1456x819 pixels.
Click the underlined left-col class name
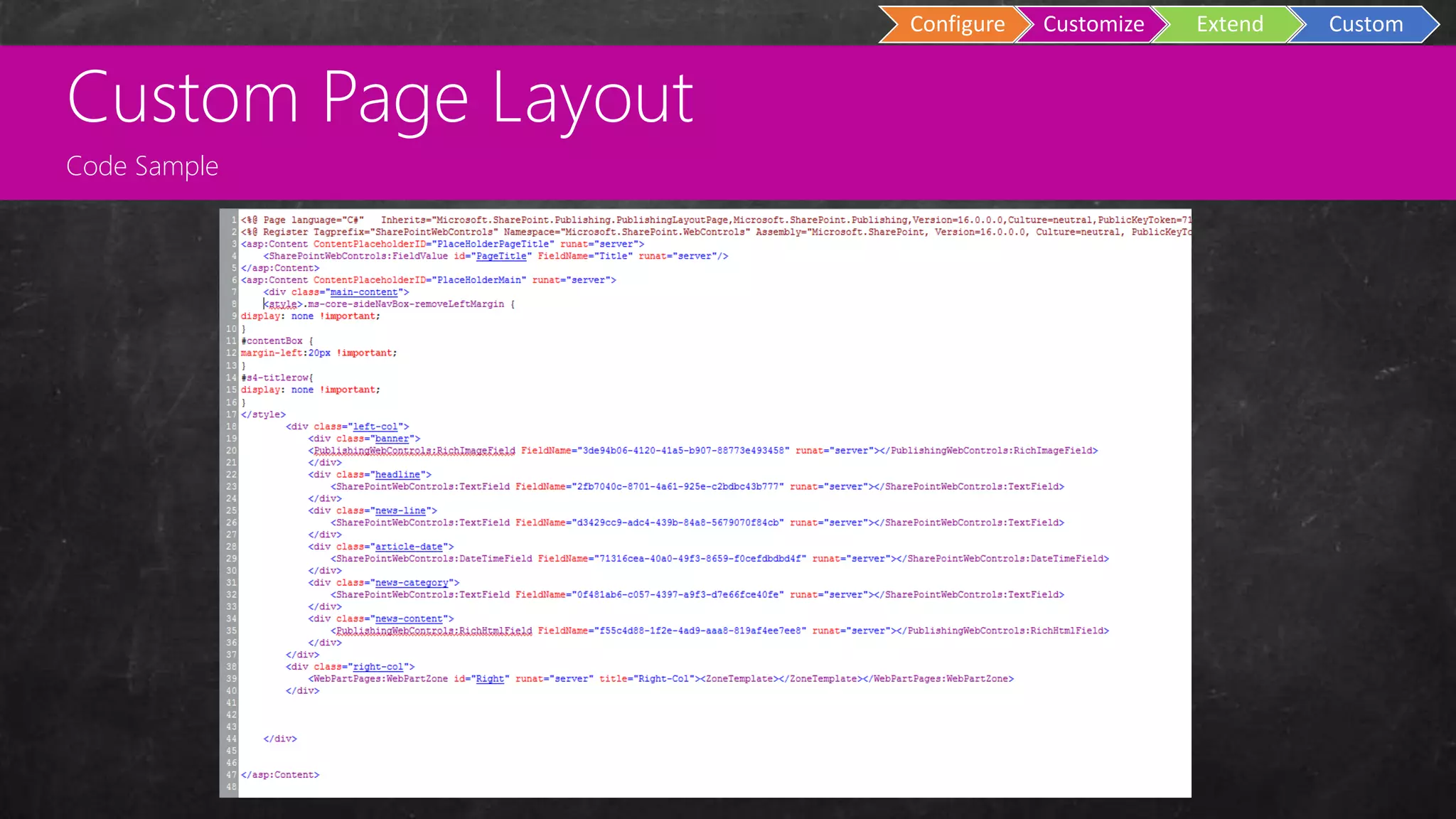coord(375,427)
